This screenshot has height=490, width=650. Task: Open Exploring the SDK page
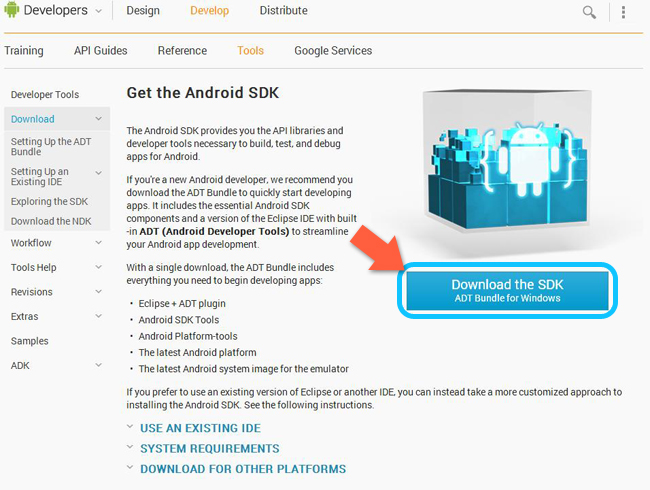click(x=49, y=201)
